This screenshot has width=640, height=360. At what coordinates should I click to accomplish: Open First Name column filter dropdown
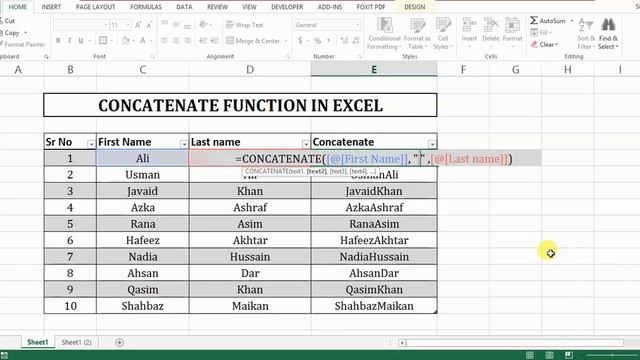point(184,144)
